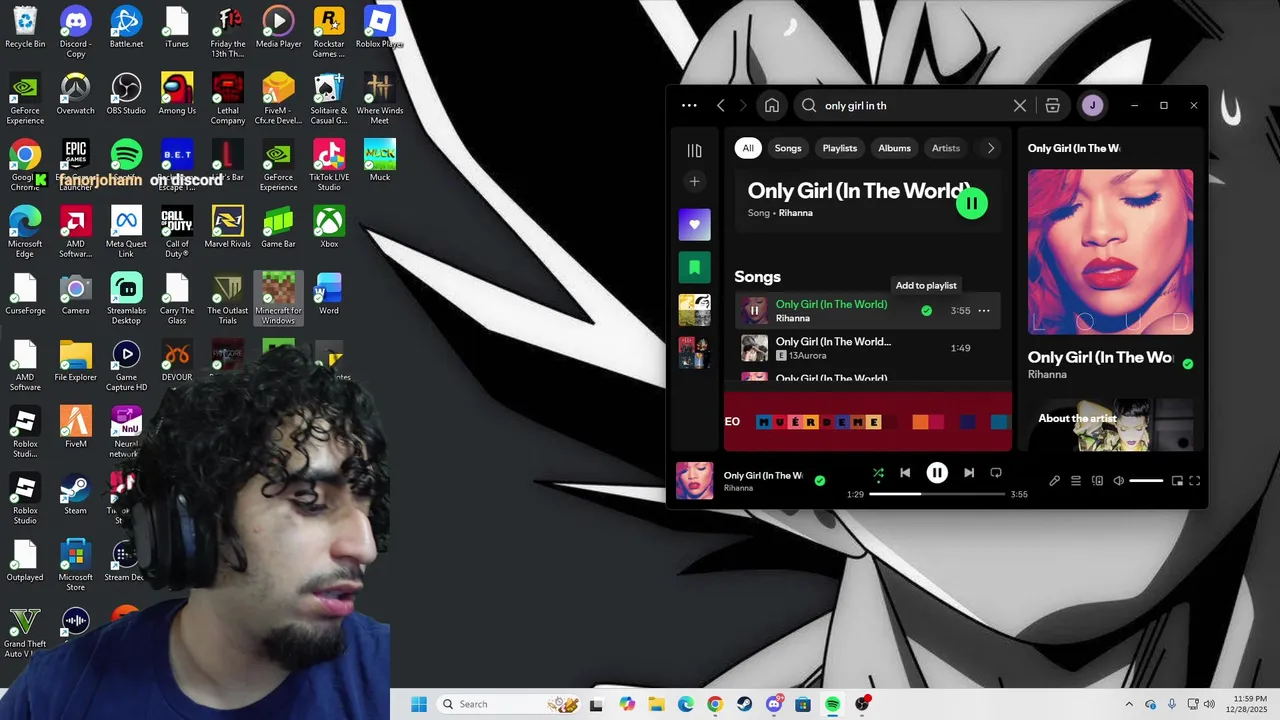The image size is (1280, 720).
Task: Toggle shuffle mode
Action: [878, 473]
